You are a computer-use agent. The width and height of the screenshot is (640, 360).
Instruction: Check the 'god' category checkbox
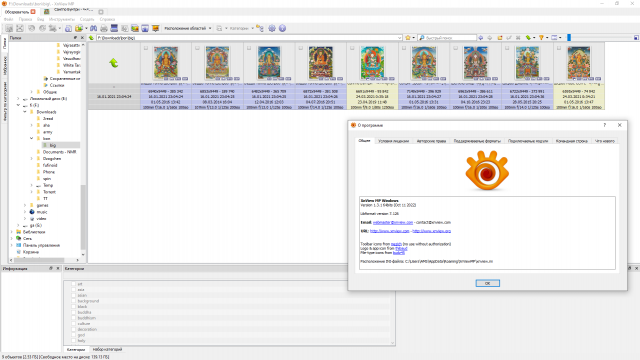[74, 335]
